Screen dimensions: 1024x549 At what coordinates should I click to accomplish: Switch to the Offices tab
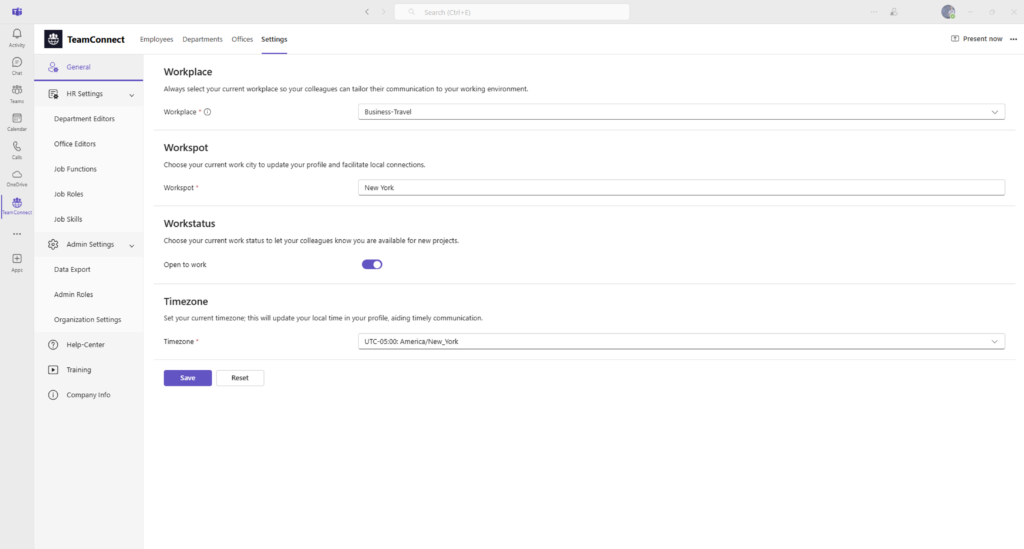(x=242, y=39)
